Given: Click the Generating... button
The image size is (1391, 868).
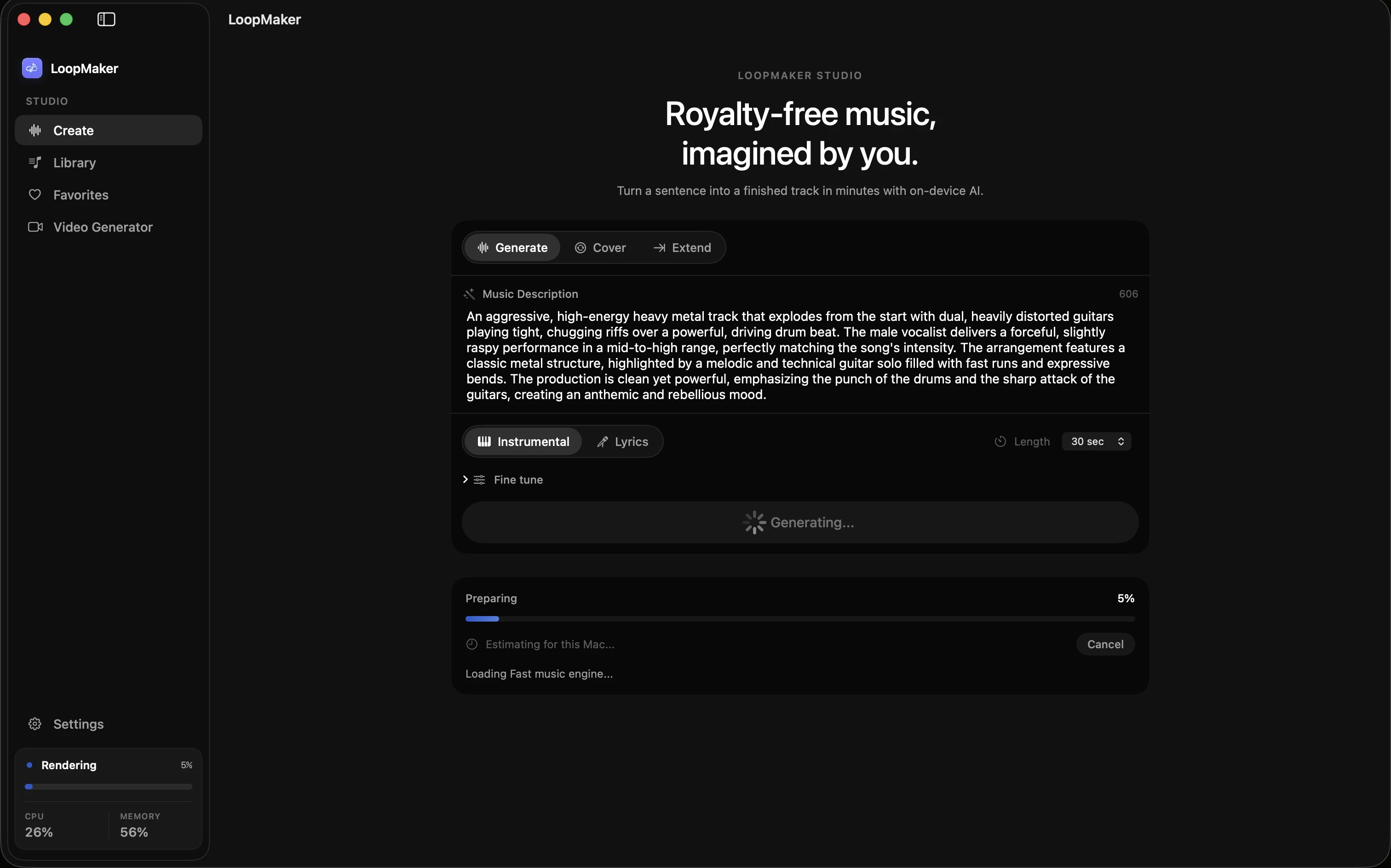Looking at the screenshot, I should coord(800,522).
